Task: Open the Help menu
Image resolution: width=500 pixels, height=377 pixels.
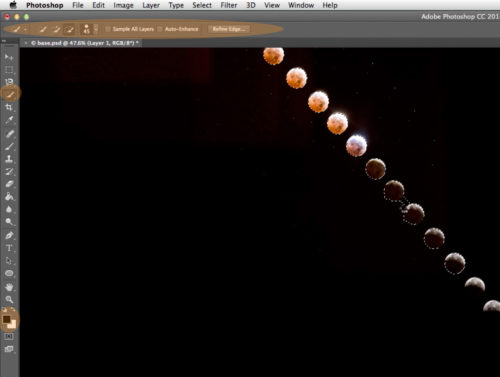Action: 330,5
